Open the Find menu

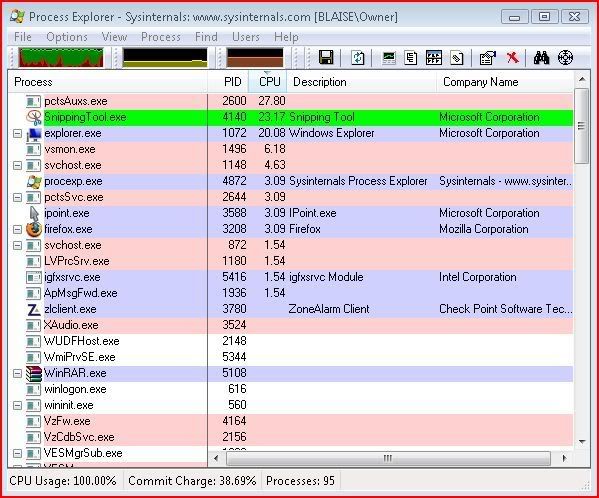tap(206, 37)
